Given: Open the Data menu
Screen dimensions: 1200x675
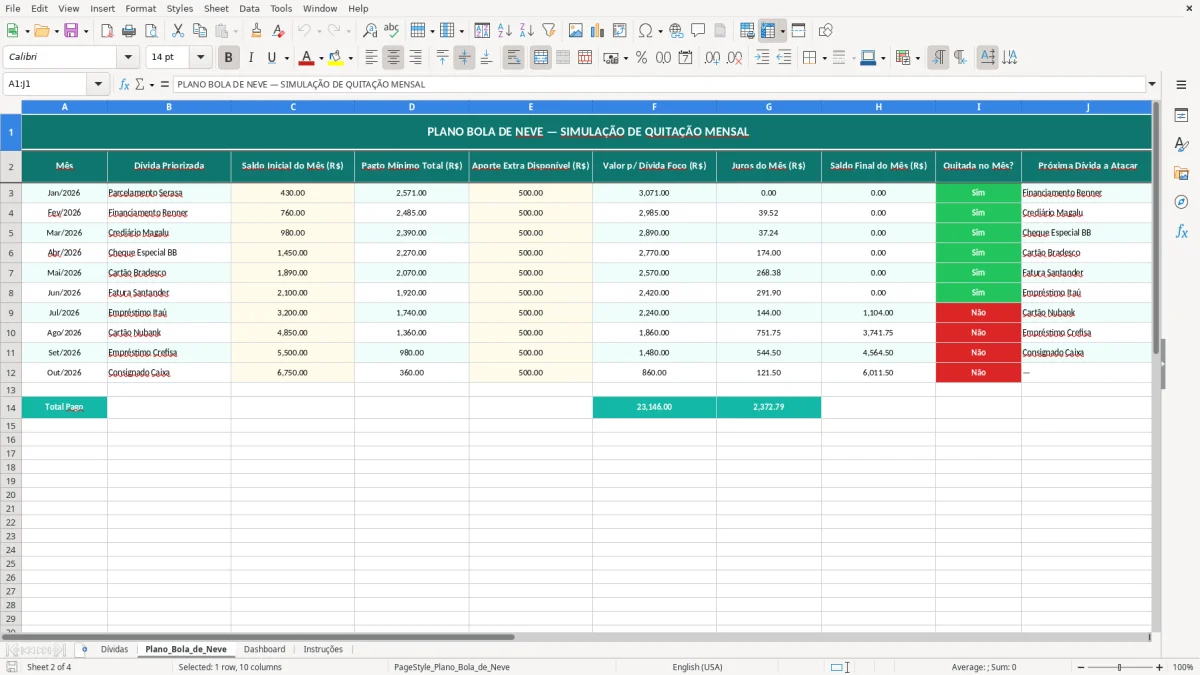Looking at the screenshot, I should 249,8.
